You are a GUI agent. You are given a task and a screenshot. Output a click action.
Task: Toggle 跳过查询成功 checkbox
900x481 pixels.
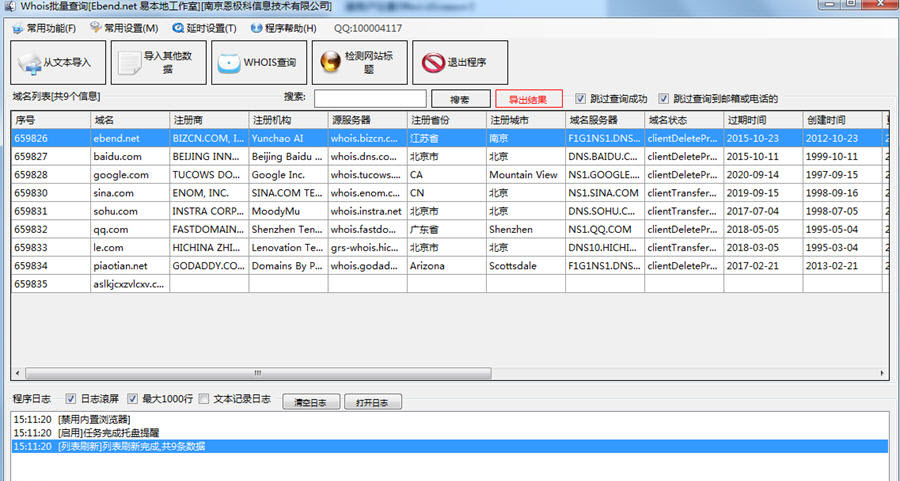(x=580, y=98)
